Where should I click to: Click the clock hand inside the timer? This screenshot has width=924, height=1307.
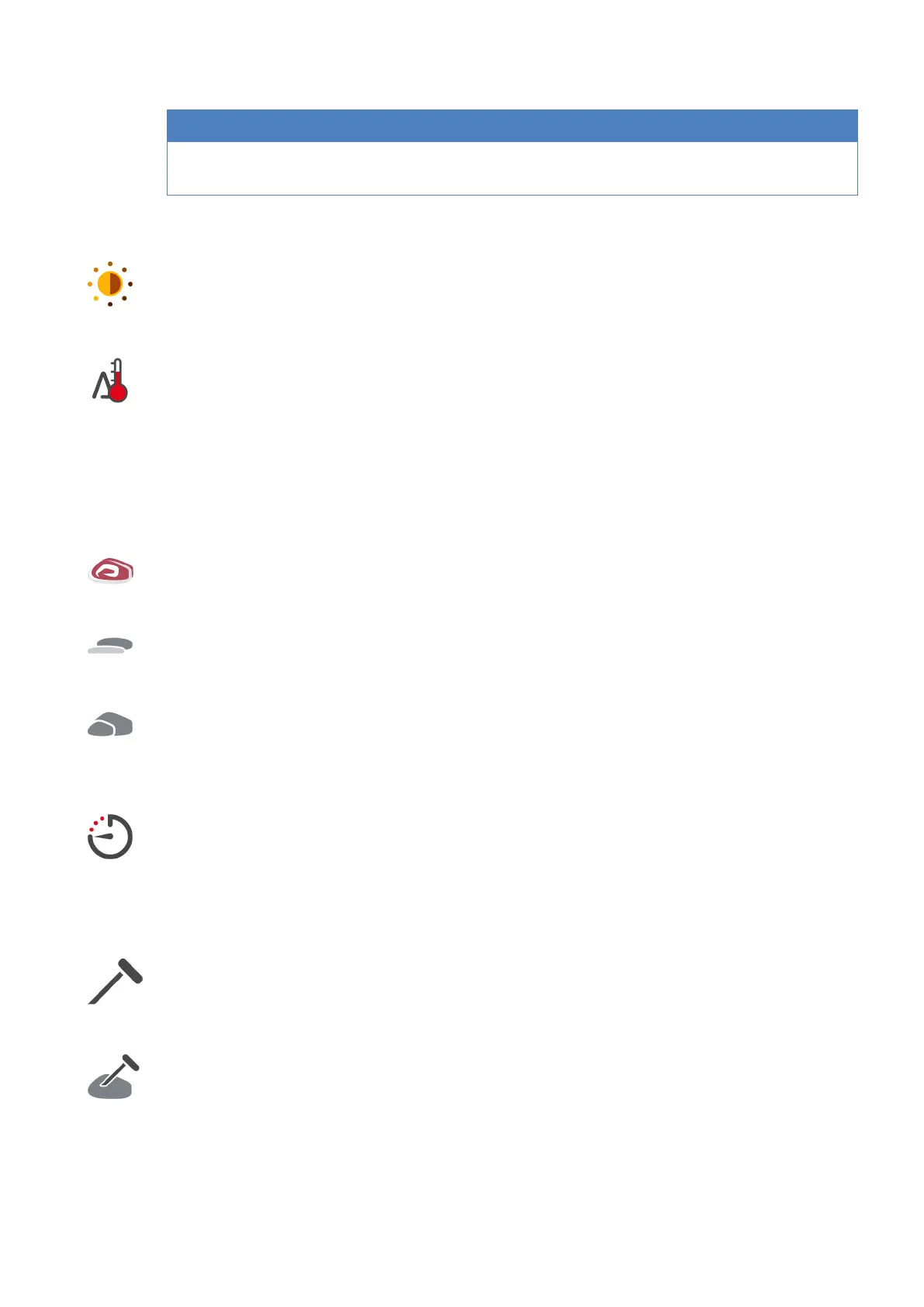click(x=105, y=836)
